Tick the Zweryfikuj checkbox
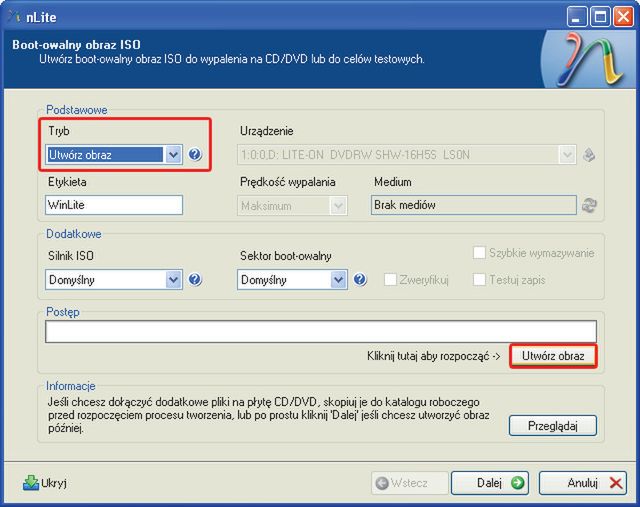 click(x=390, y=280)
